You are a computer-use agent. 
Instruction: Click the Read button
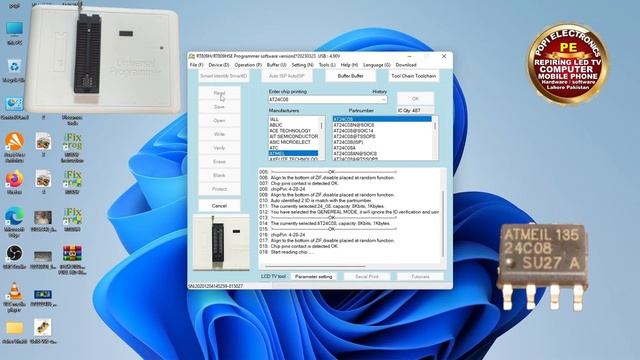tap(219, 93)
